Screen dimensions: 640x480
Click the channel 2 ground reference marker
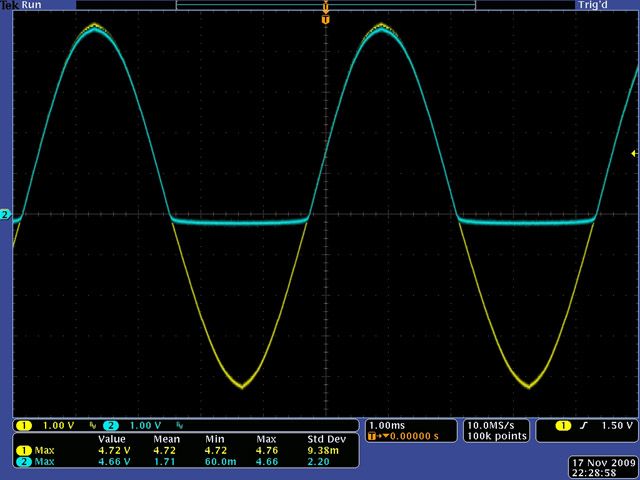tap(5, 215)
